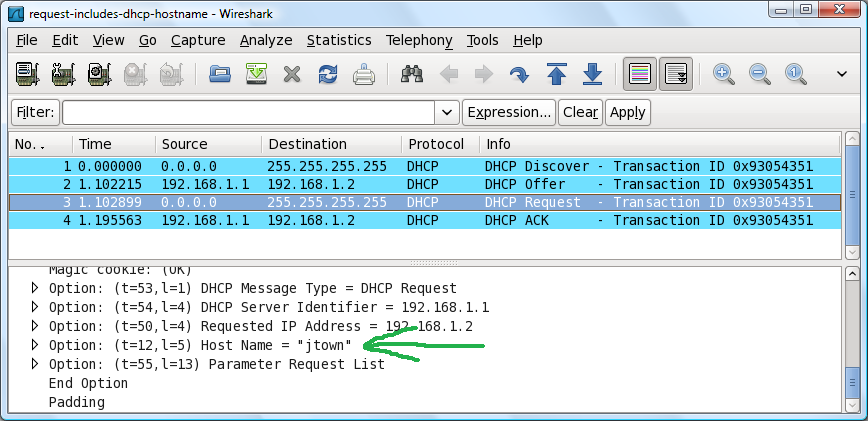
Task: Expand the Host Name option tree item
Action: pos(36,346)
